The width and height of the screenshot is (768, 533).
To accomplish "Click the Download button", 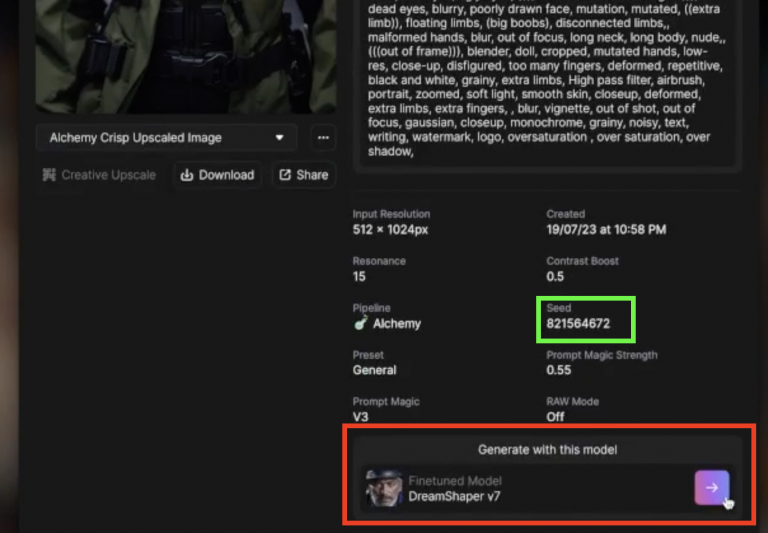I will [x=217, y=175].
